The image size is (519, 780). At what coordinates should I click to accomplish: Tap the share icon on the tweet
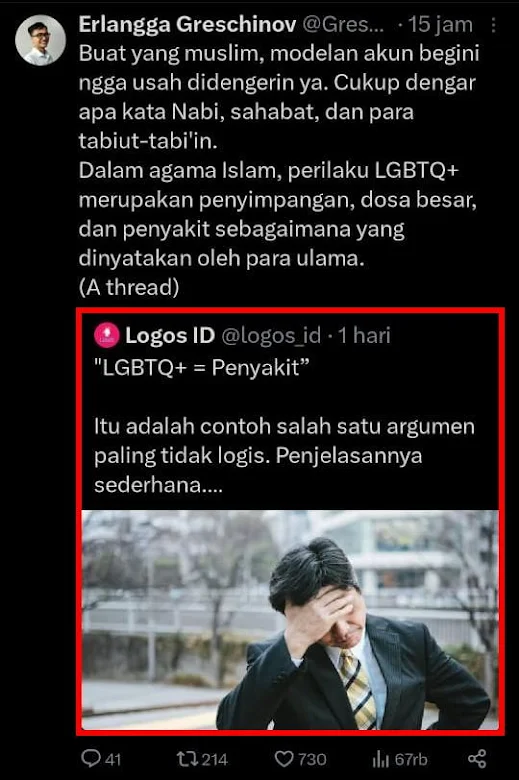click(x=477, y=759)
